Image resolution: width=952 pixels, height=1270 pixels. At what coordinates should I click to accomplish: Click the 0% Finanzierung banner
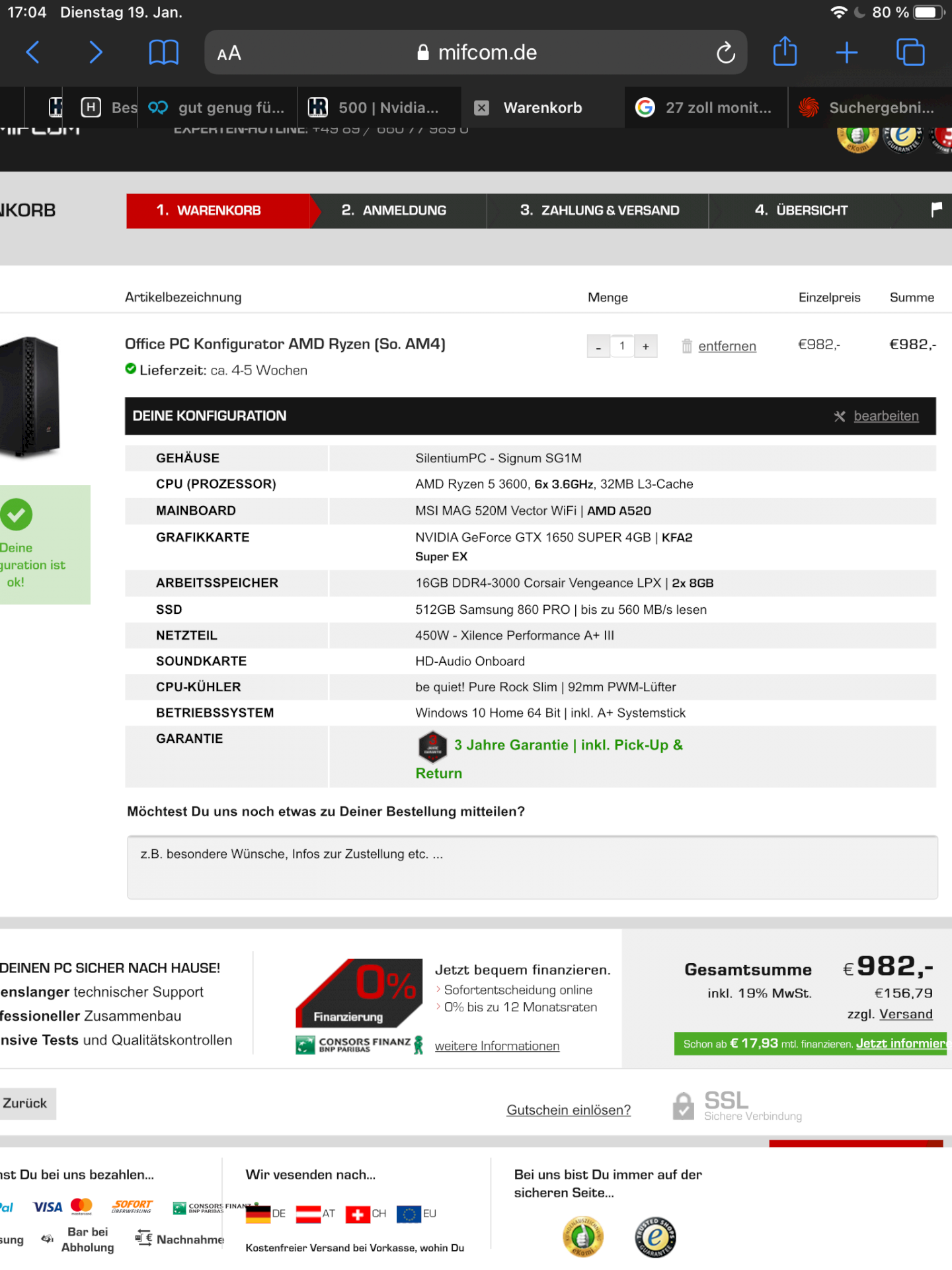pyautogui.click(x=359, y=992)
